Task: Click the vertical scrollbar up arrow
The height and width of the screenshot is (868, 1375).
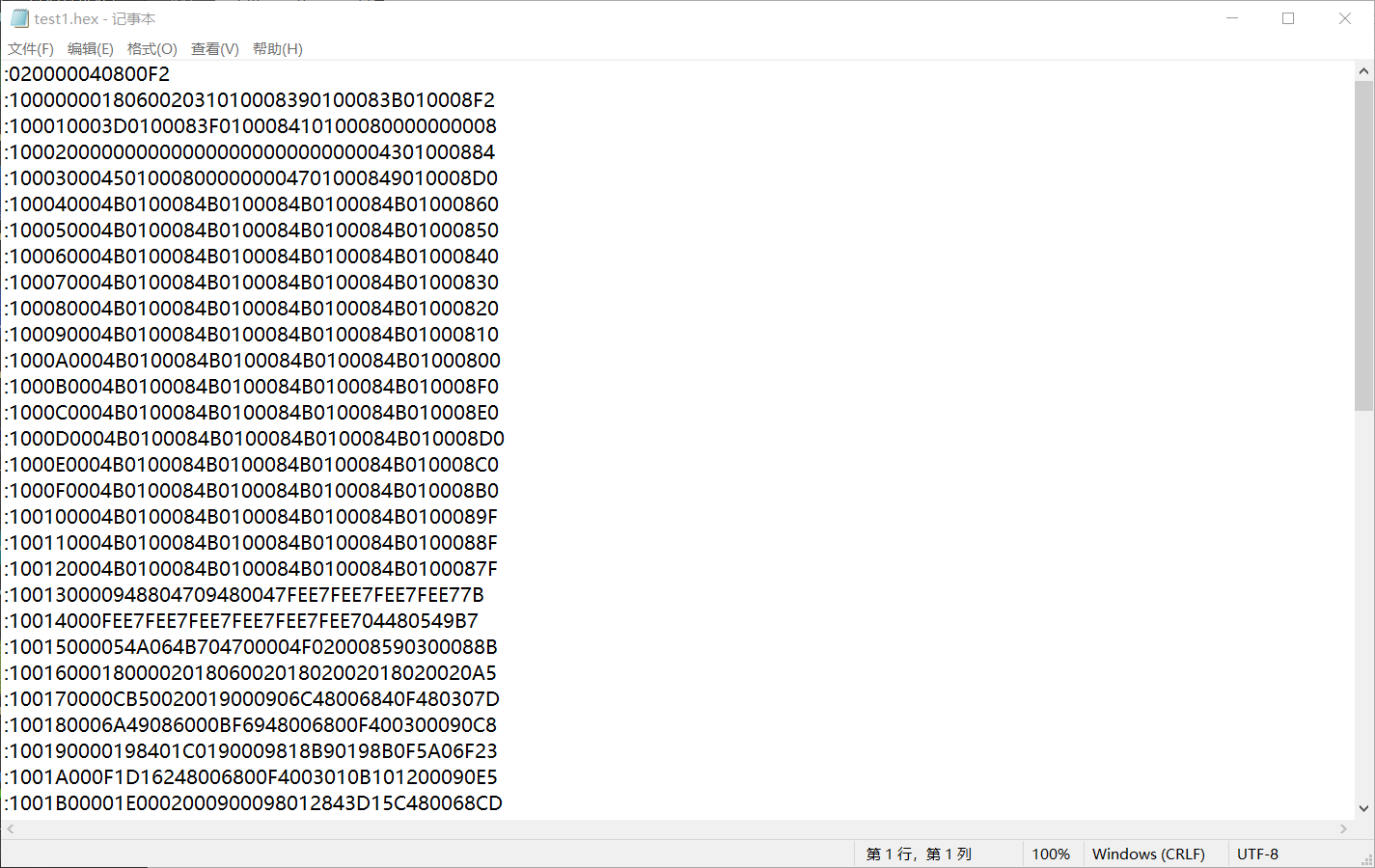Action: [1363, 71]
